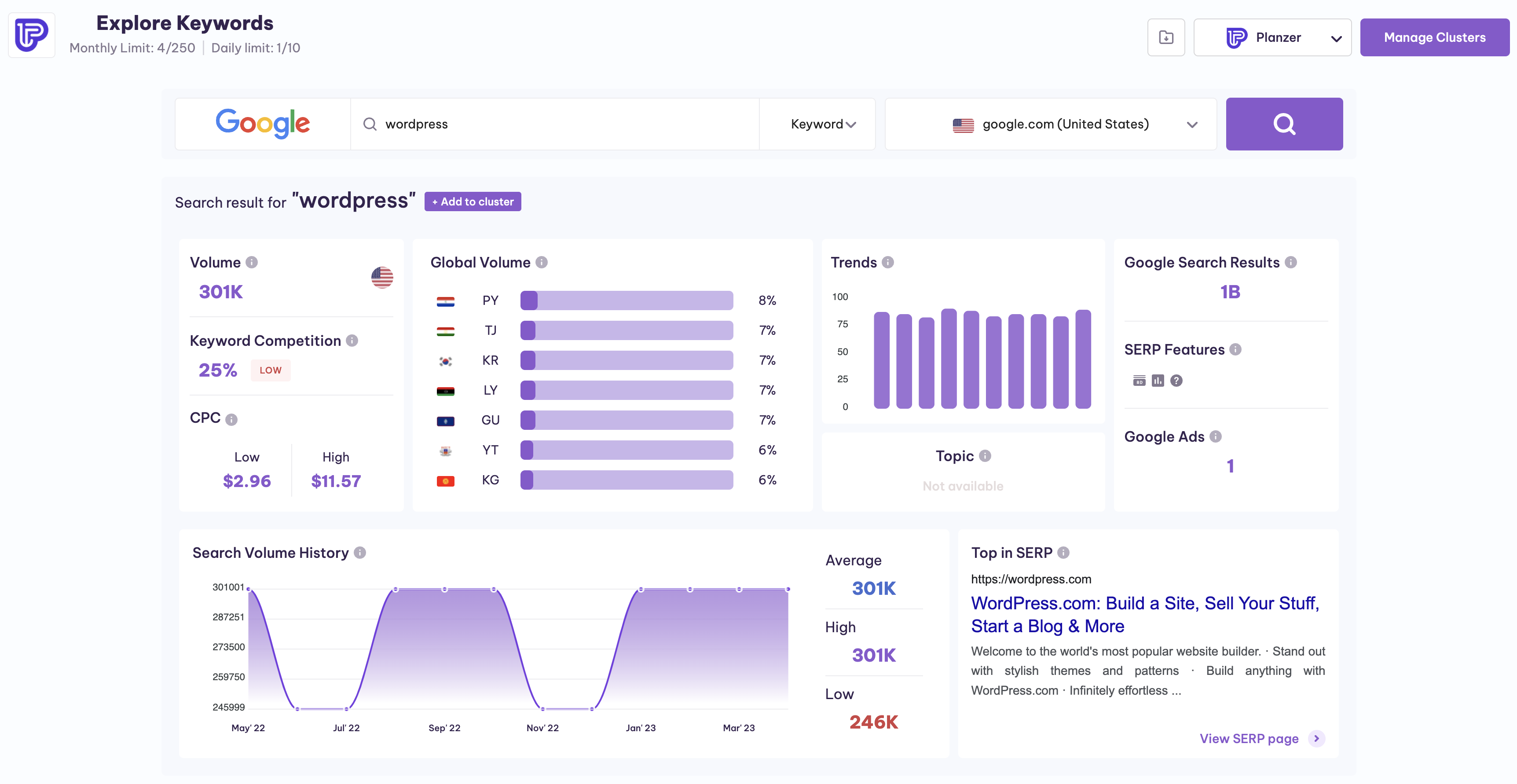
Task: Open the google.com (United States) country dropdown
Action: [1051, 124]
